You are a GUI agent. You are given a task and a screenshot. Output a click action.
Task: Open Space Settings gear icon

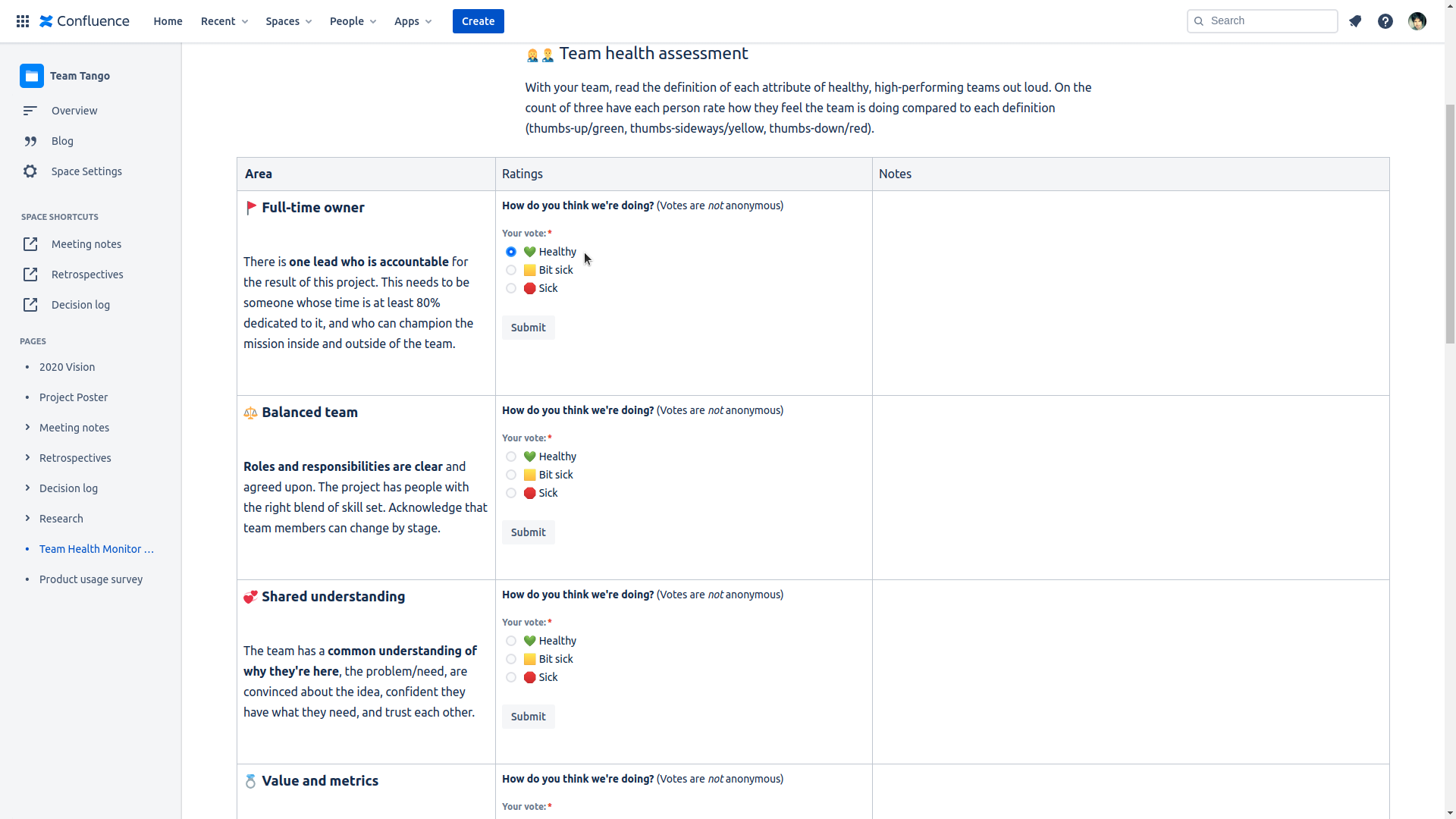[30, 171]
